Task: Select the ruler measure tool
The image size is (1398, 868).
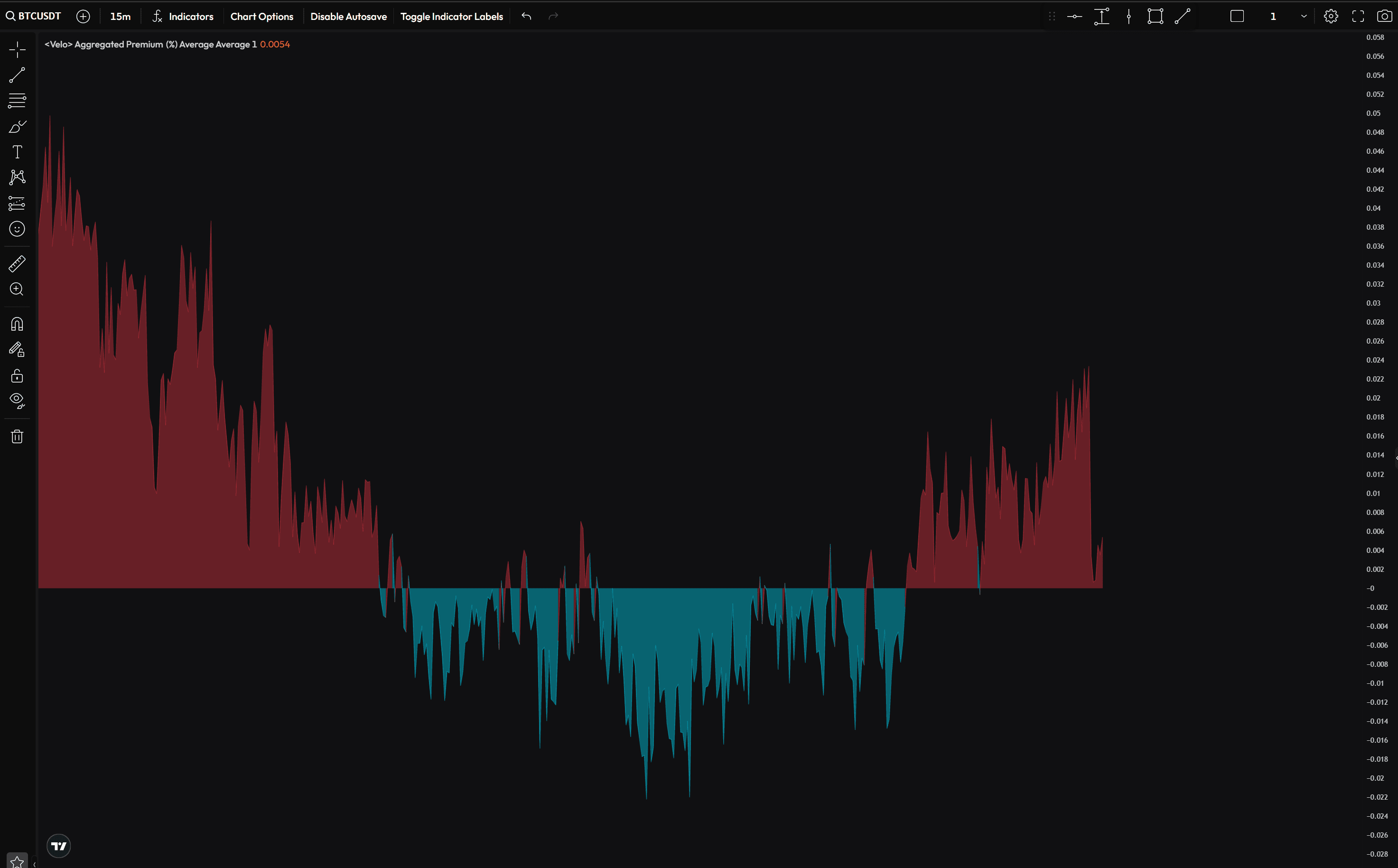Action: pyautogui.click(x=17, y=263)
